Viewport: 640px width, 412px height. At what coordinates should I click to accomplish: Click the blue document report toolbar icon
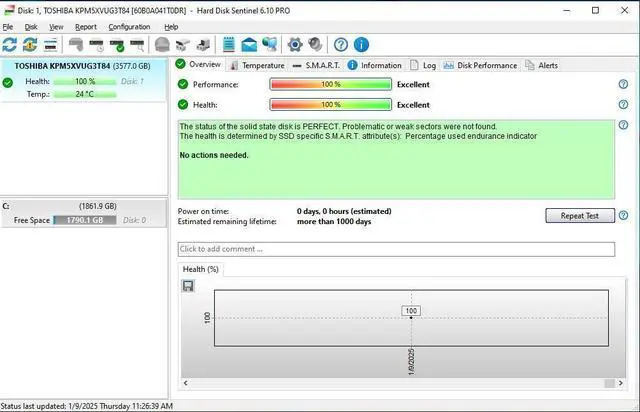coord(229,45)
